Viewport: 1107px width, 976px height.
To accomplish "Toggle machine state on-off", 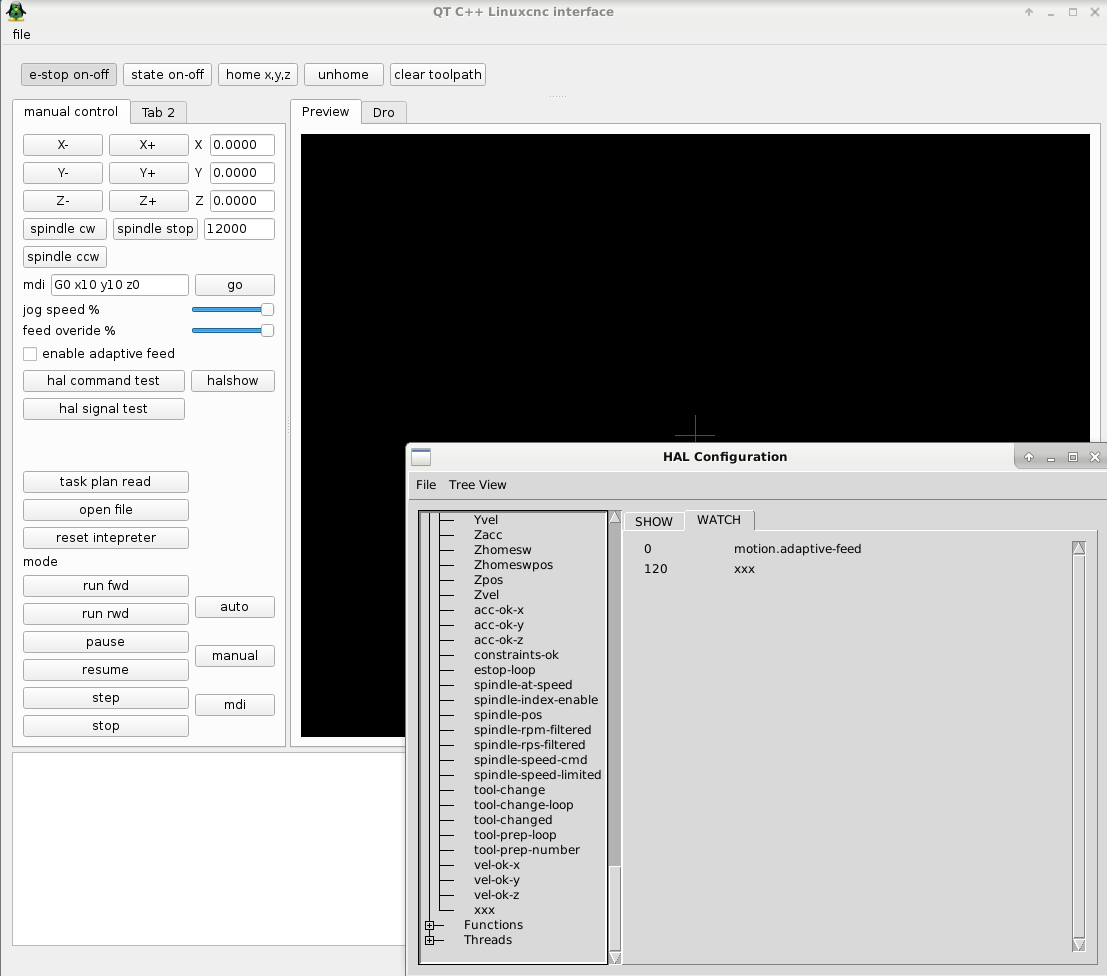I will coord(167,75).
